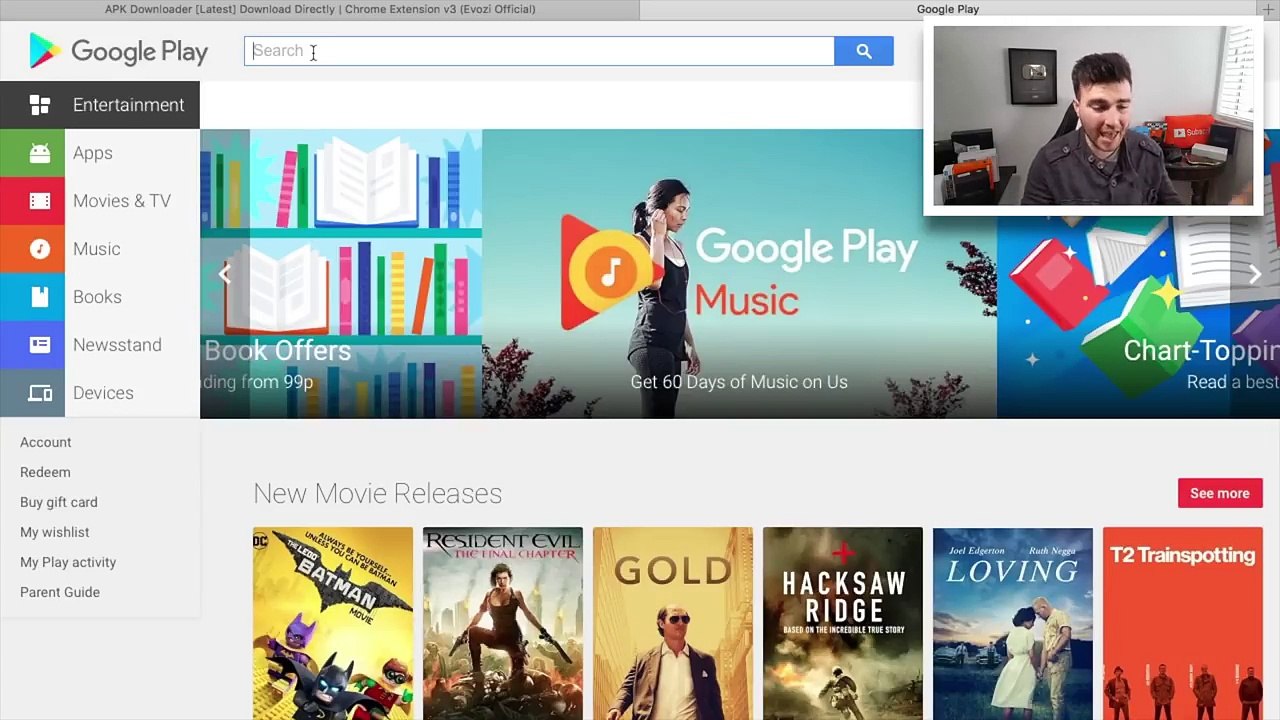Go to previous carousel banner arrow
Screen dimensions: 1280x720
[224, 274]
